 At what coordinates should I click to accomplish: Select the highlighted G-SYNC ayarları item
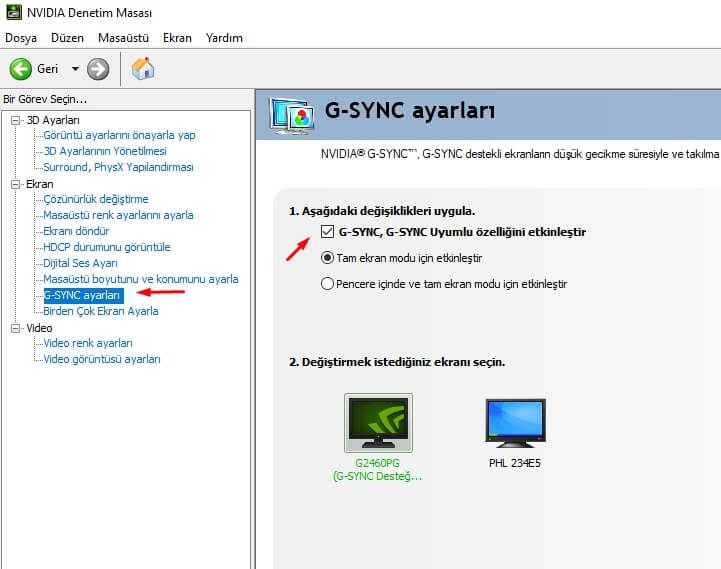click(83, 295)
